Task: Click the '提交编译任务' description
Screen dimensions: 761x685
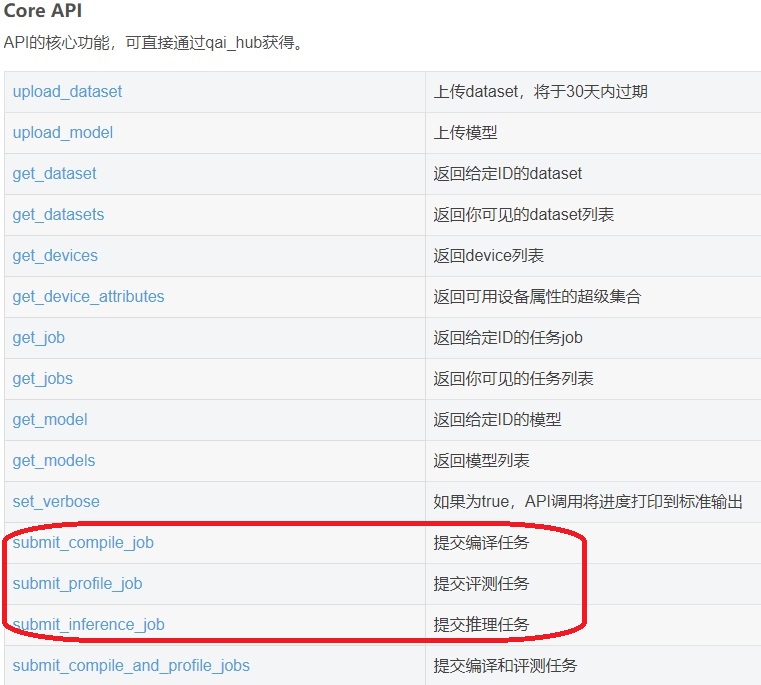Action: (481, 543)
